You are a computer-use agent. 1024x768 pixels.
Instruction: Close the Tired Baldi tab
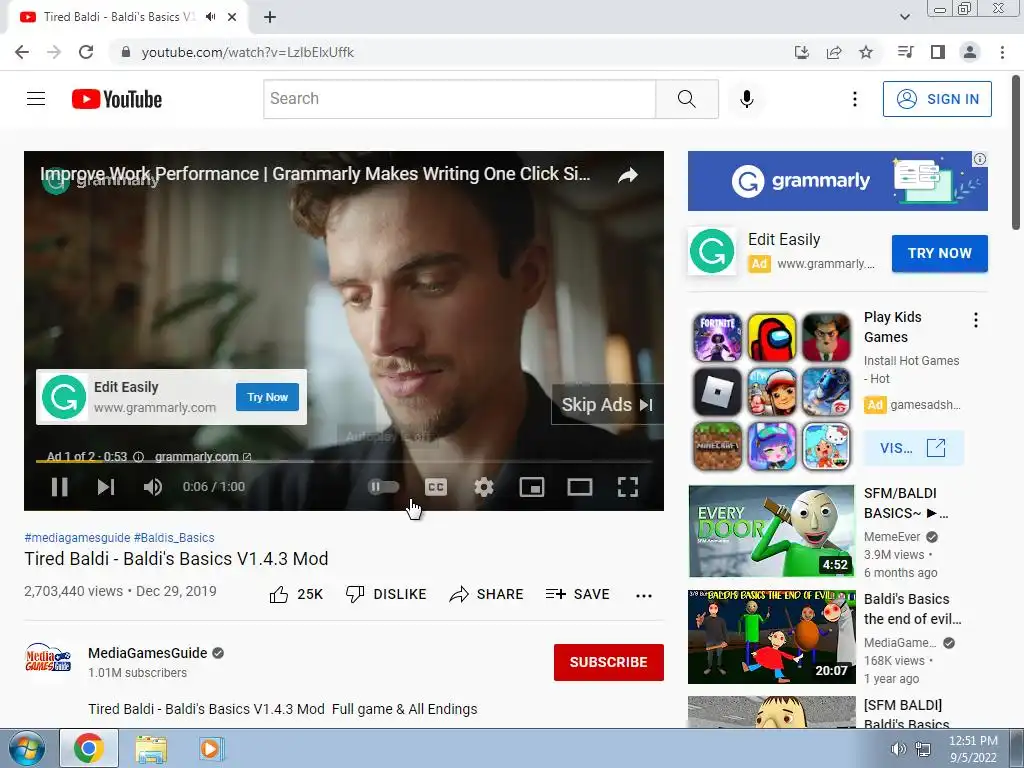(x=232, y=17)
